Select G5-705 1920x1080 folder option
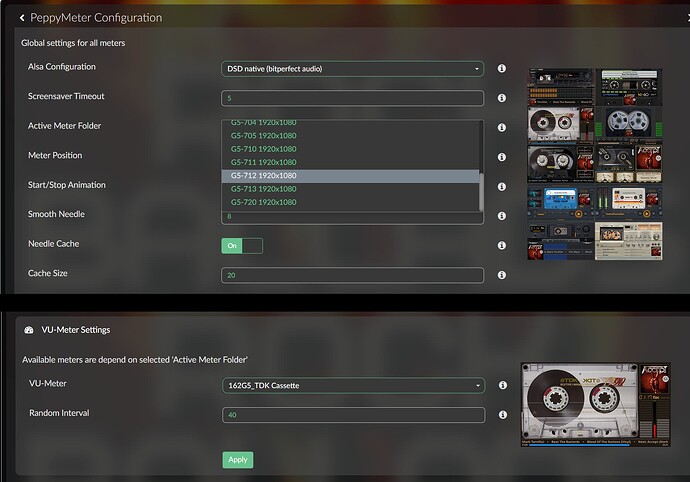 350,136
